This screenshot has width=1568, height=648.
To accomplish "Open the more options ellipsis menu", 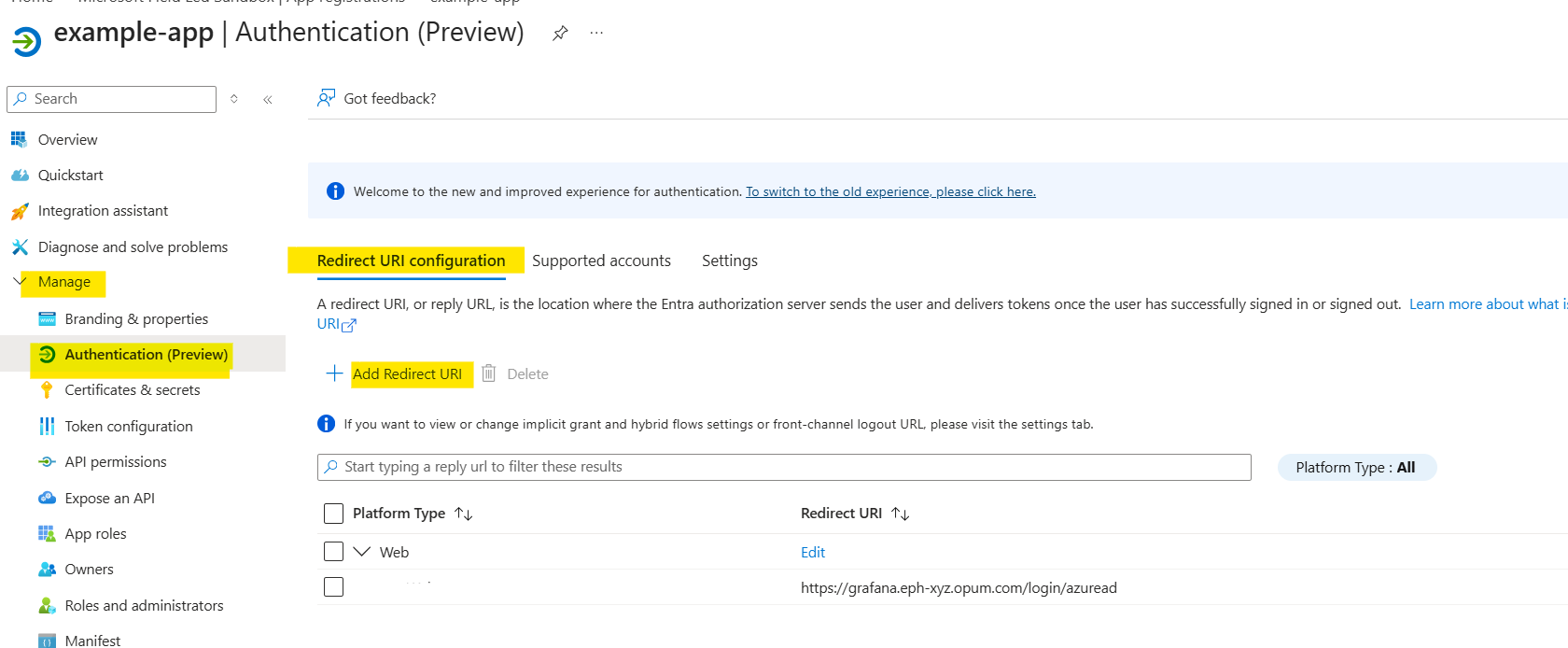I will (x=596, y=33).
